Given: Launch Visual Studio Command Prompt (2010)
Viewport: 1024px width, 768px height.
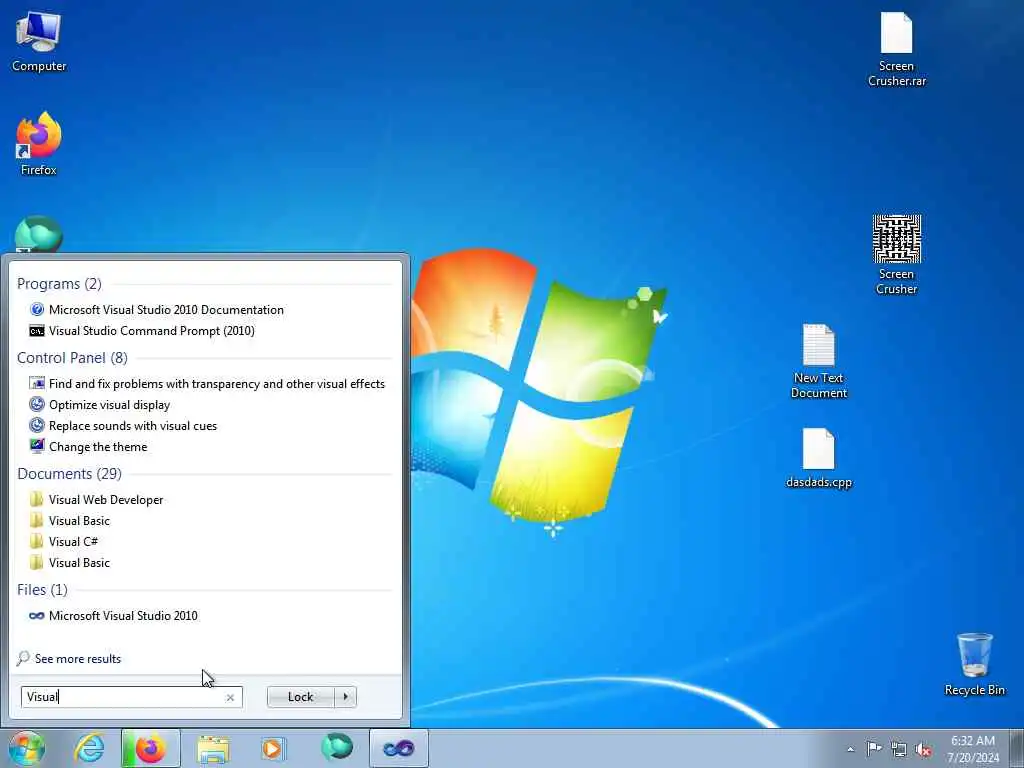Looking at the screenshot, I should (x=142, y=330).
